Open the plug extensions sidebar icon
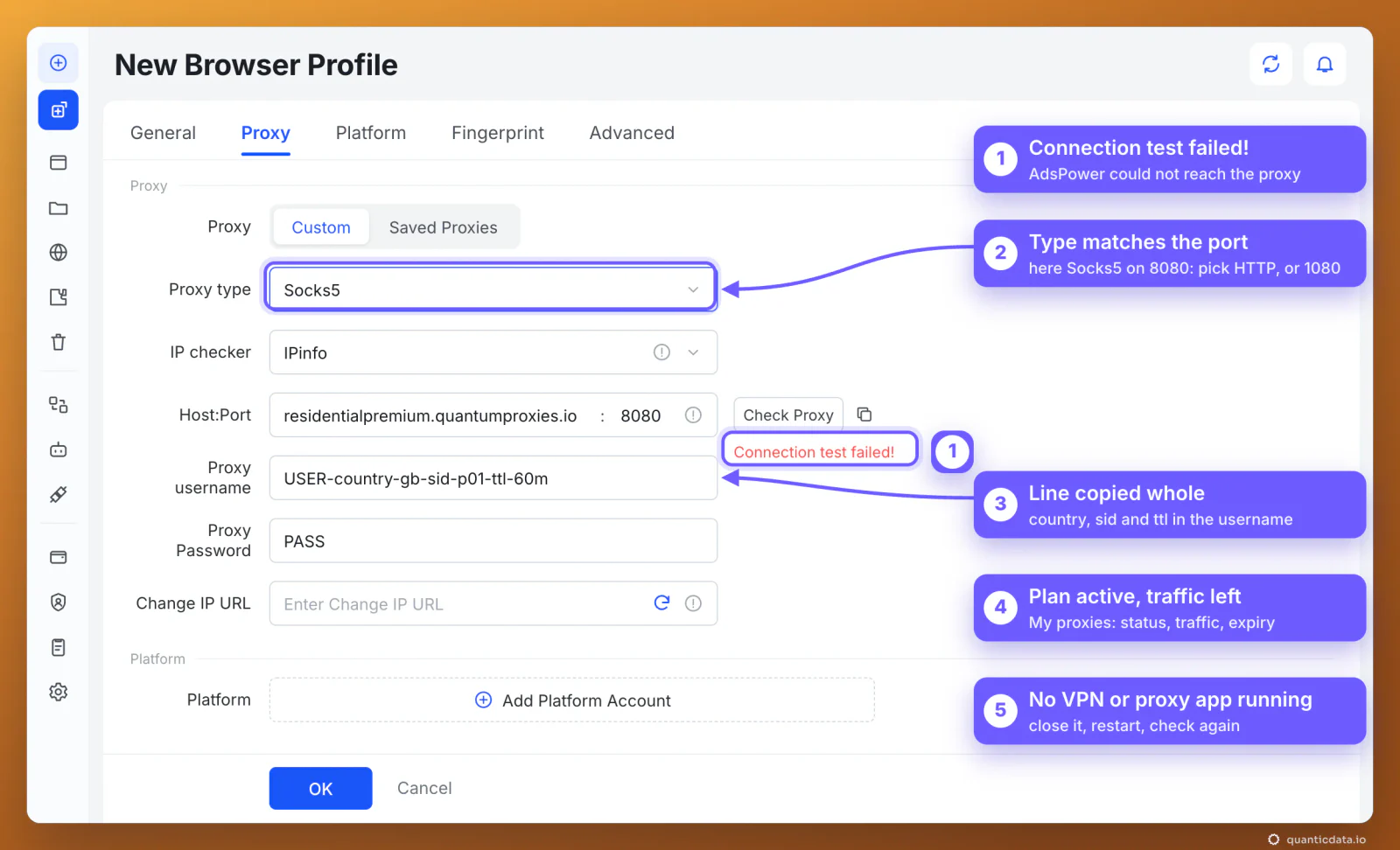1400x850 pixels. coord(59,495)
